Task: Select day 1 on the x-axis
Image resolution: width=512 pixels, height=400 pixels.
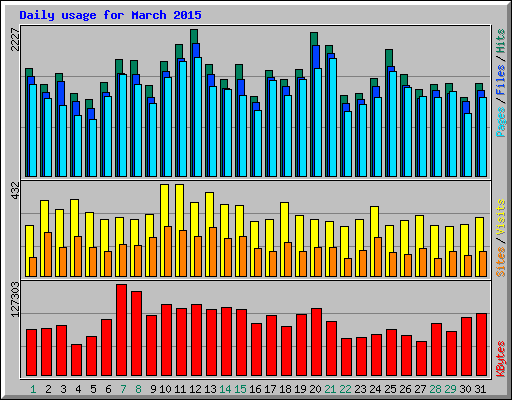Action: tap(33, 389)
